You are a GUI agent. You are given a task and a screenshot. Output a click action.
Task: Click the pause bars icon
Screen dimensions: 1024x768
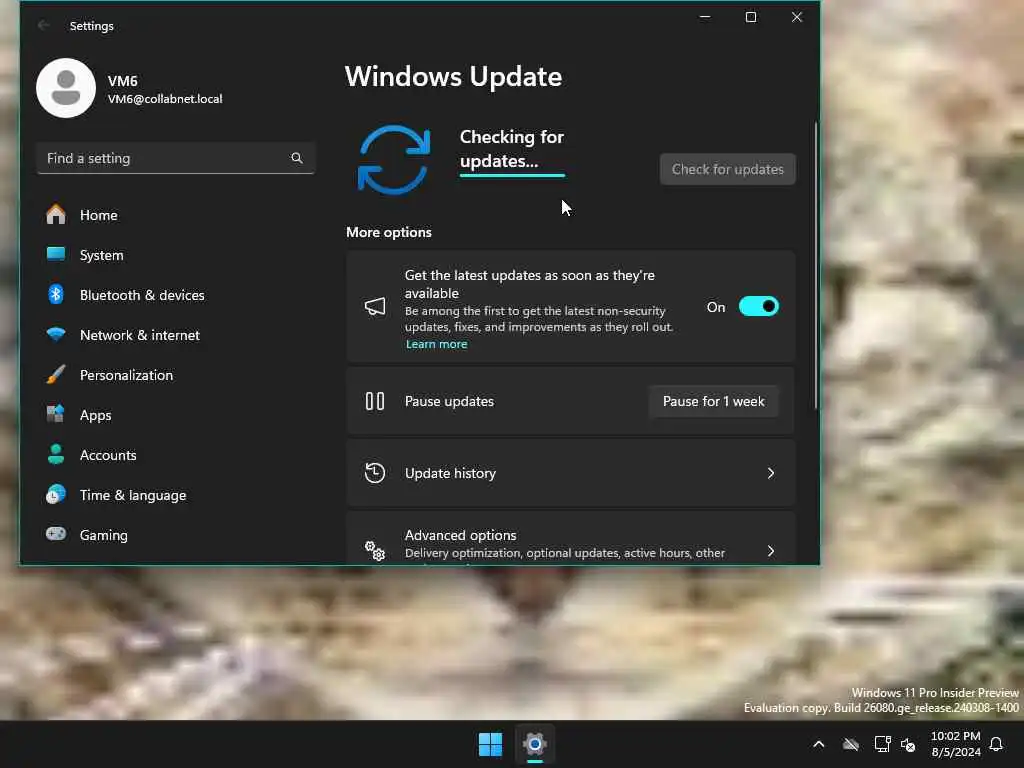(375, 401)
